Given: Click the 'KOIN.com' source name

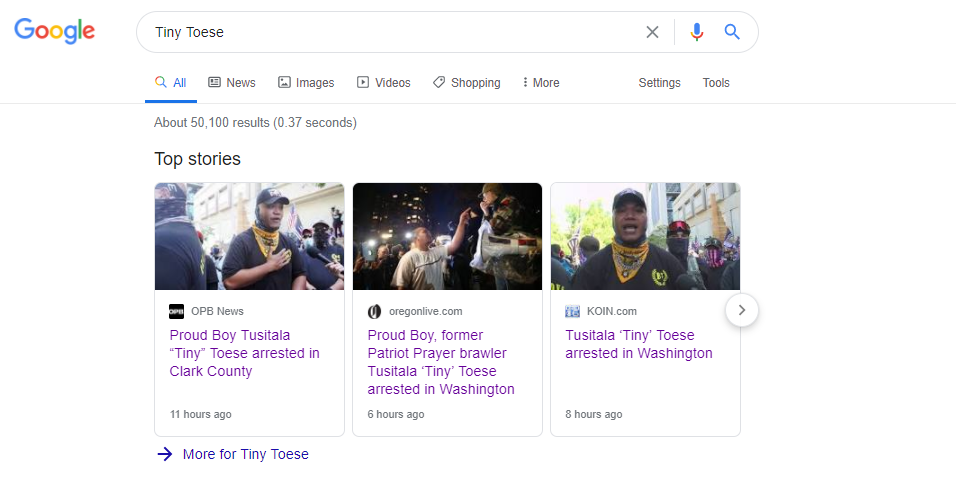Looking at the screenshot, I should [x=612, y=311].
